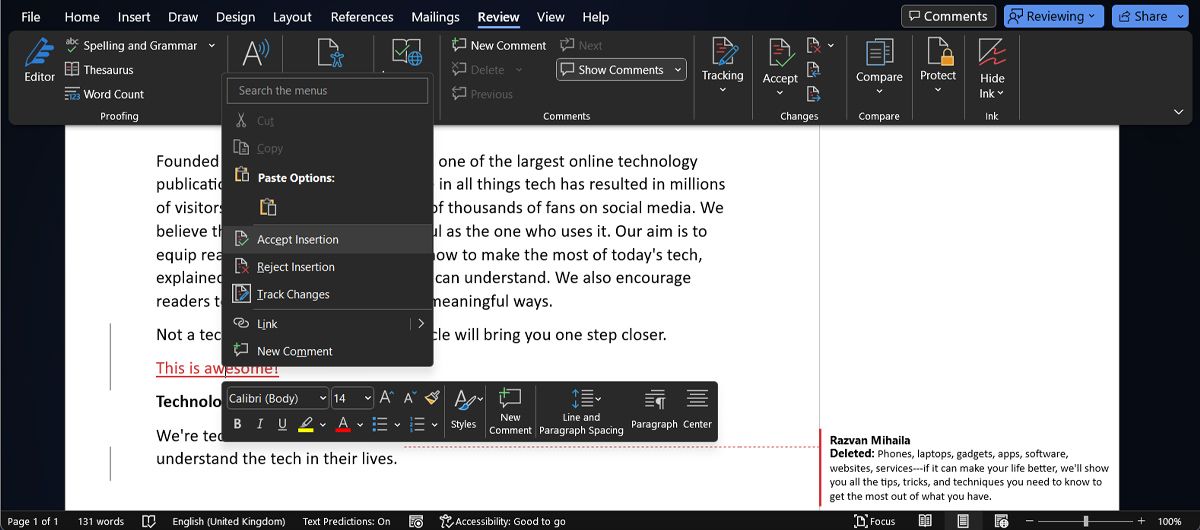The height and width of the screenshot is (530, 1200).
Task: Insert New Comment from mini toolbar
Action: coord(510,410)
